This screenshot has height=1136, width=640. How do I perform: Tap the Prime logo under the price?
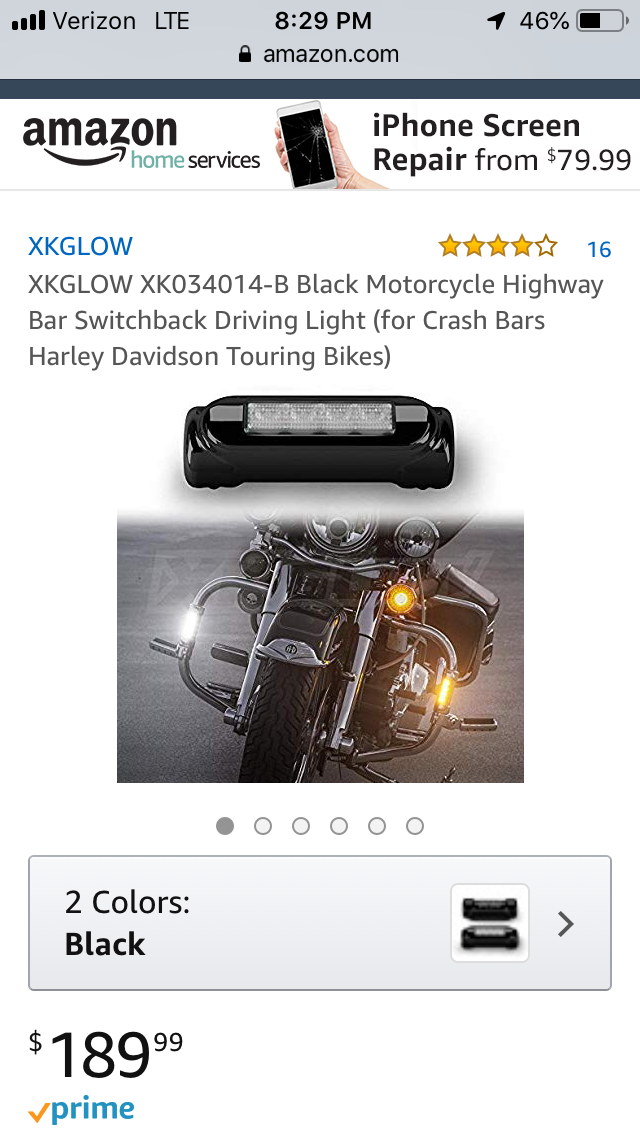81,1109
